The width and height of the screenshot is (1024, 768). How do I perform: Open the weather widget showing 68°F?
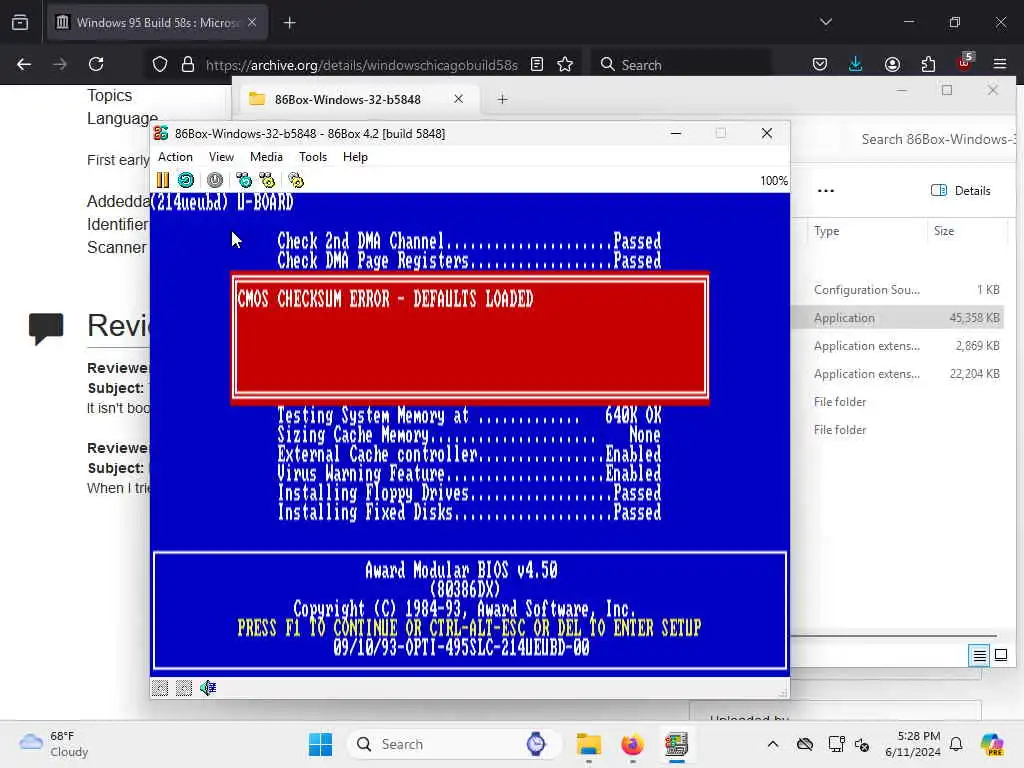pos(54,744)
